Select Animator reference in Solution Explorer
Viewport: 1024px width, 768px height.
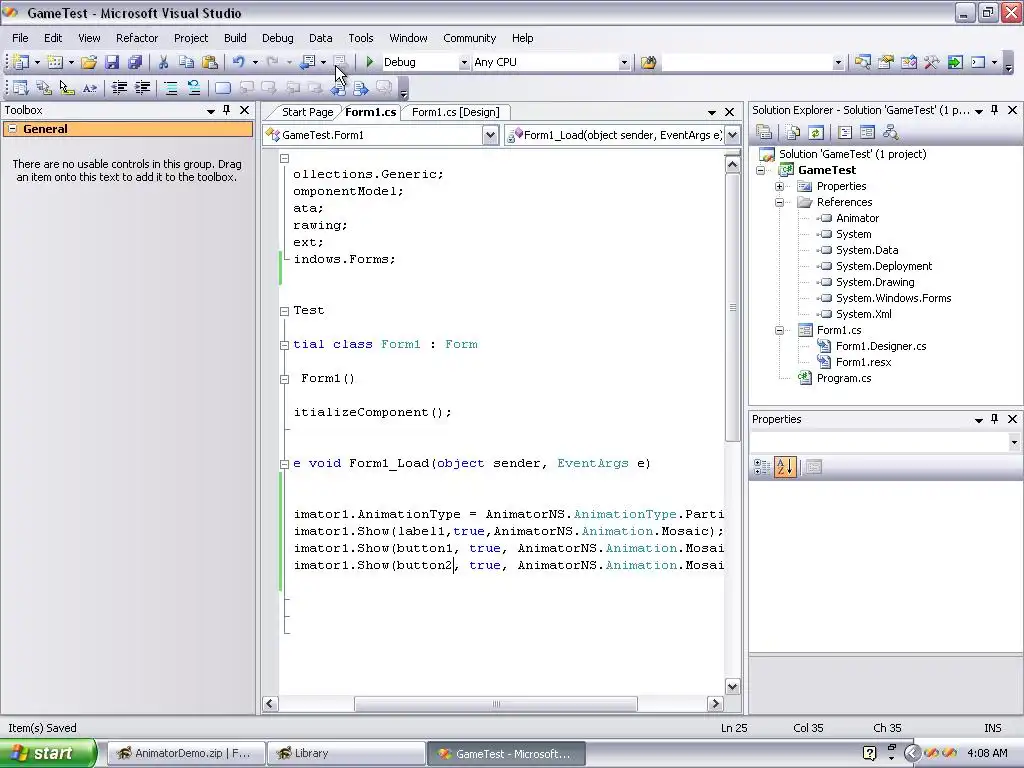point(857,218)
